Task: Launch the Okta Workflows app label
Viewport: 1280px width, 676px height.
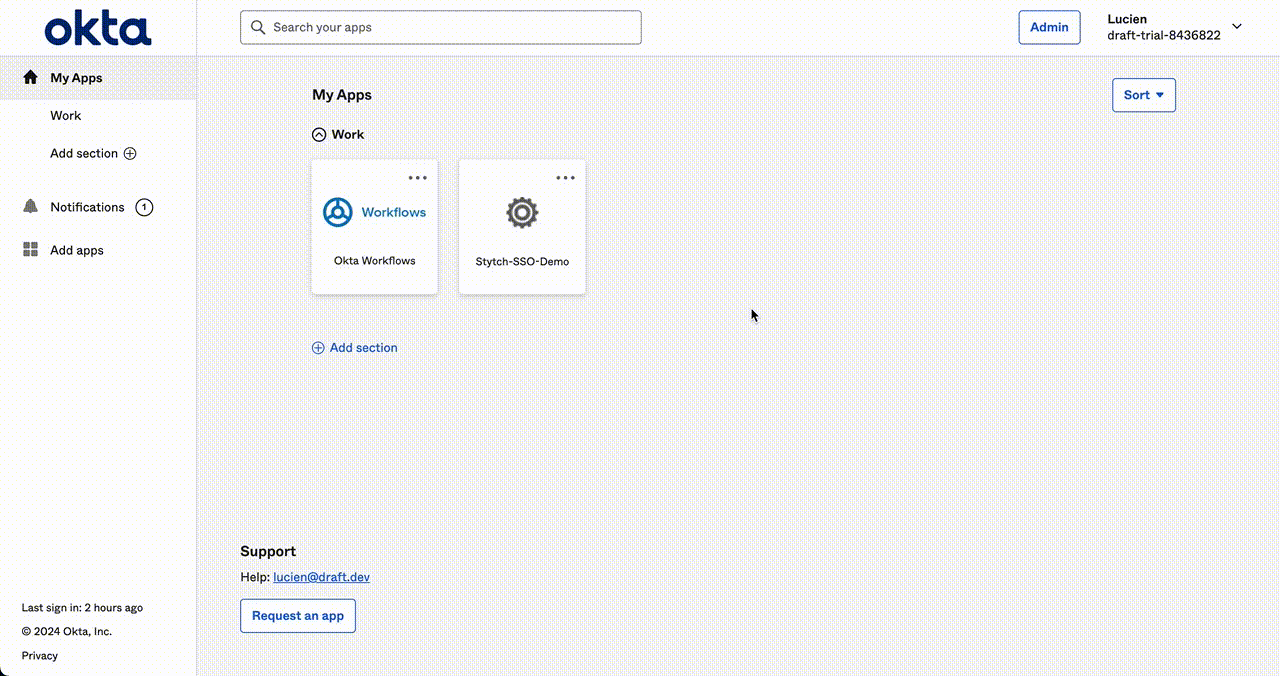Action: (375, 261)
